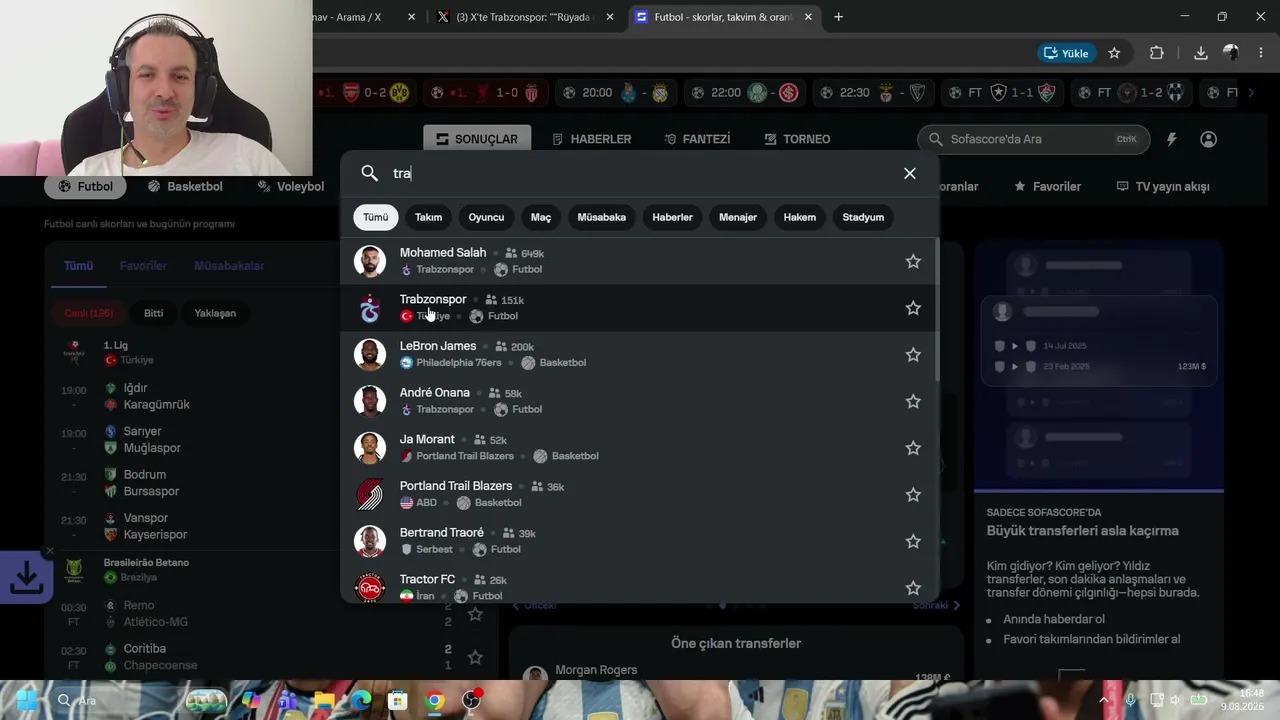
Task: Open the Chrome downloads icon
Action: point(1201,53)
